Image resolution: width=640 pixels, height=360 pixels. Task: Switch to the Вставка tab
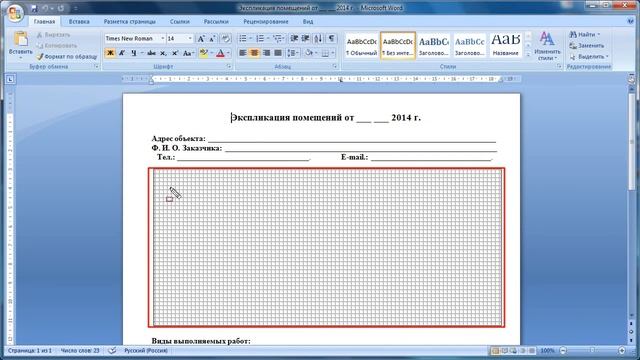click(x=79, y=22)
